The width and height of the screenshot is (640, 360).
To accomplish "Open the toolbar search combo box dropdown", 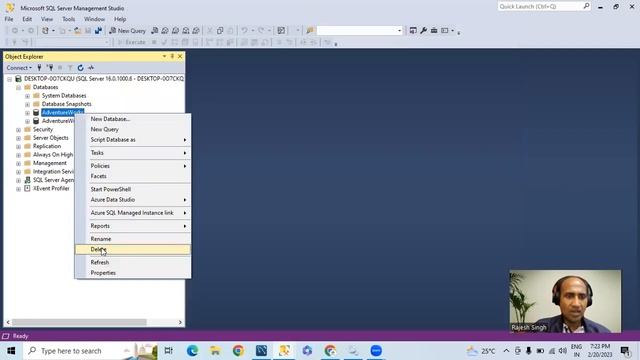I will point(399,31).
